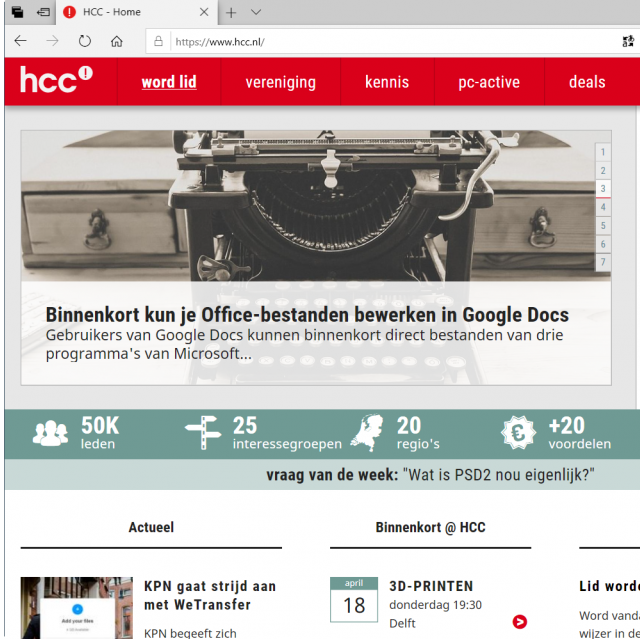
Task: Click the Netherlands map regio's icon
Action: coord(367,433)
